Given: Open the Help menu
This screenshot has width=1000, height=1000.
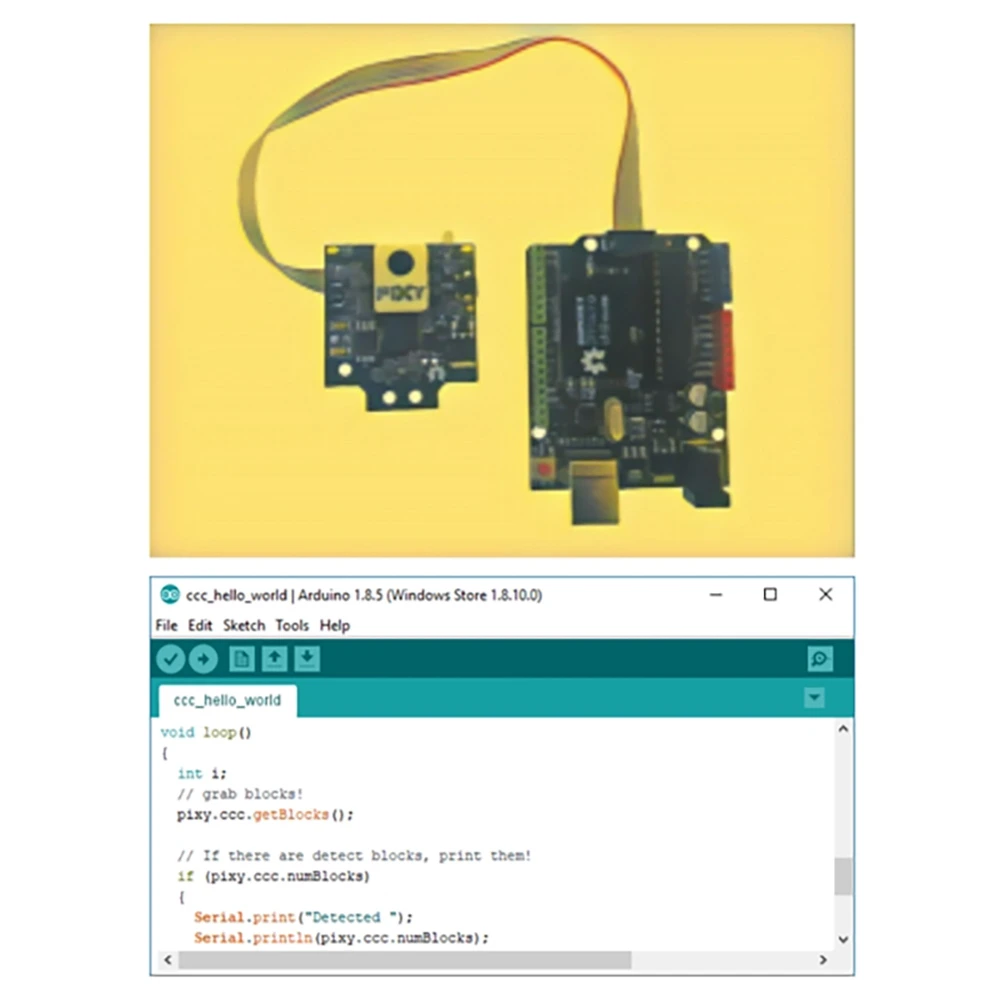Looking at the screenshot, I should point(335,626).
